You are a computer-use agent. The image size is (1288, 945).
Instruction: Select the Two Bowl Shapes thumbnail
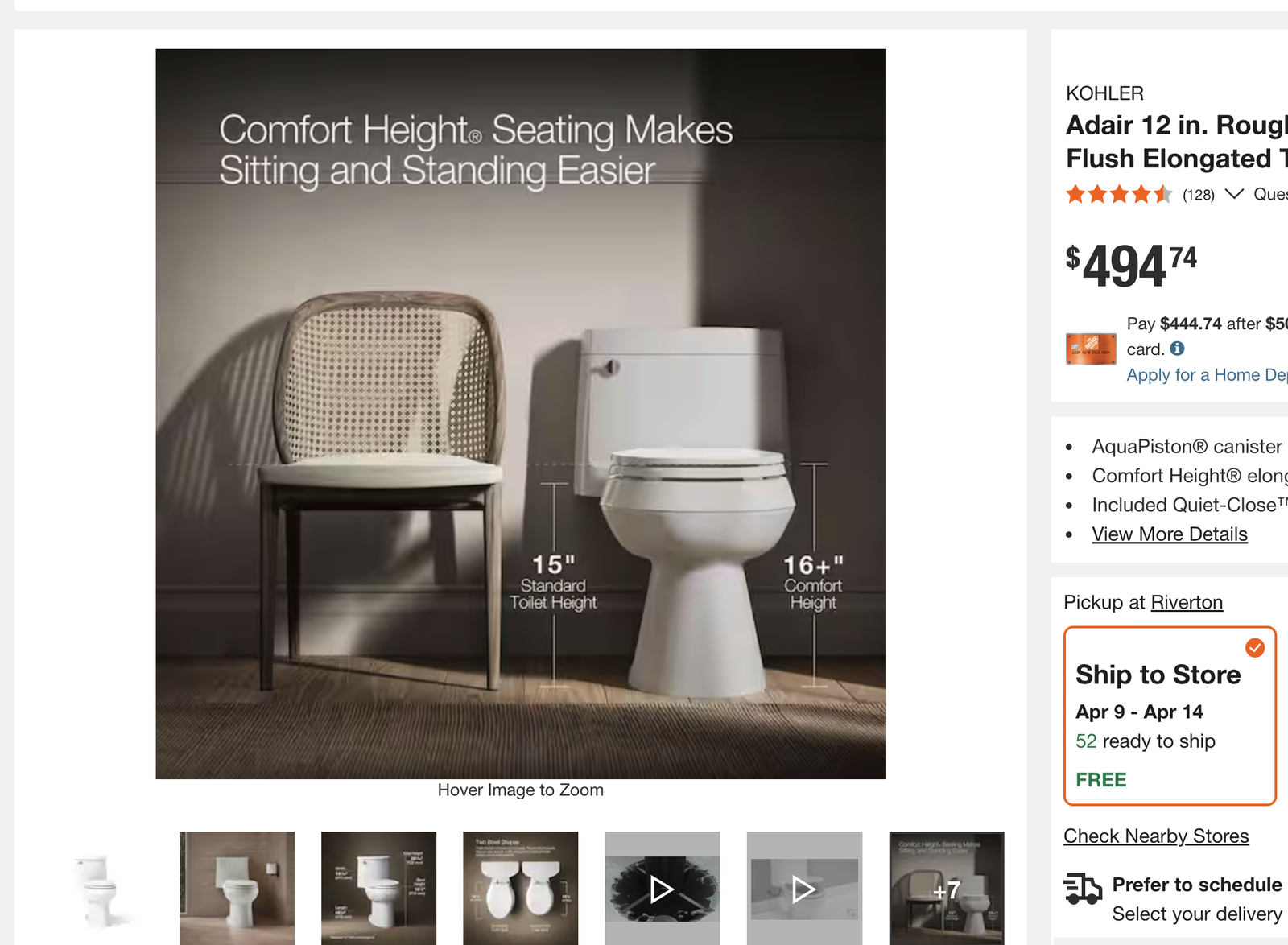pos(520,889)
